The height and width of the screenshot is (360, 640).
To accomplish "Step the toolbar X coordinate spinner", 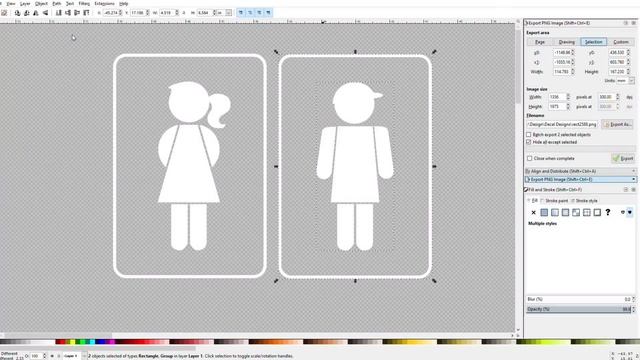I will (120, 13).
